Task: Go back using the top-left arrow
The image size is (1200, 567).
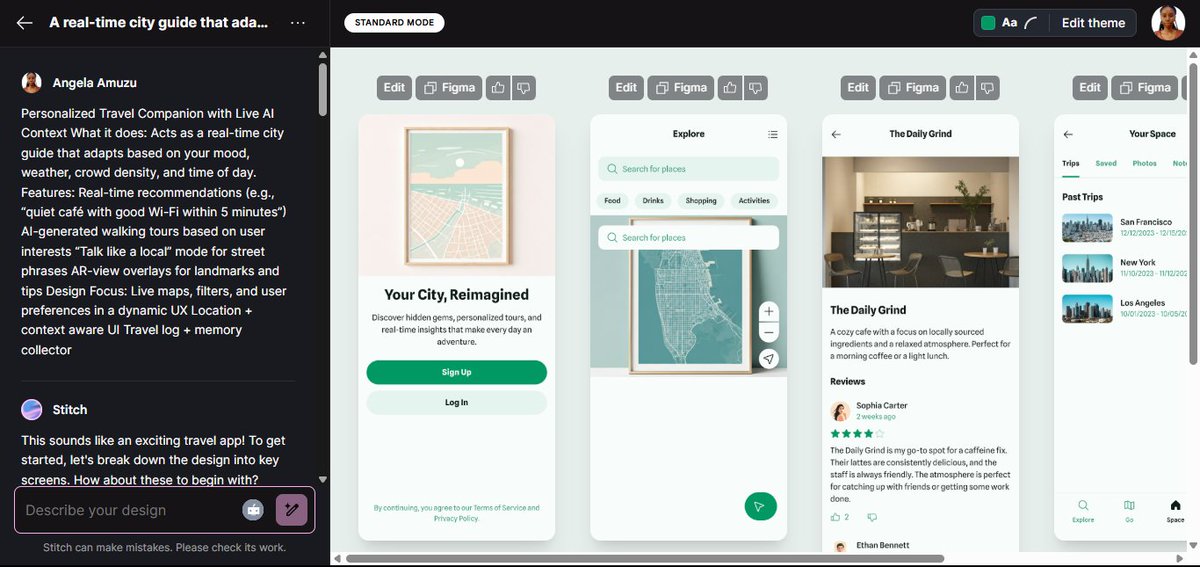Action: (x=25, y=23)
